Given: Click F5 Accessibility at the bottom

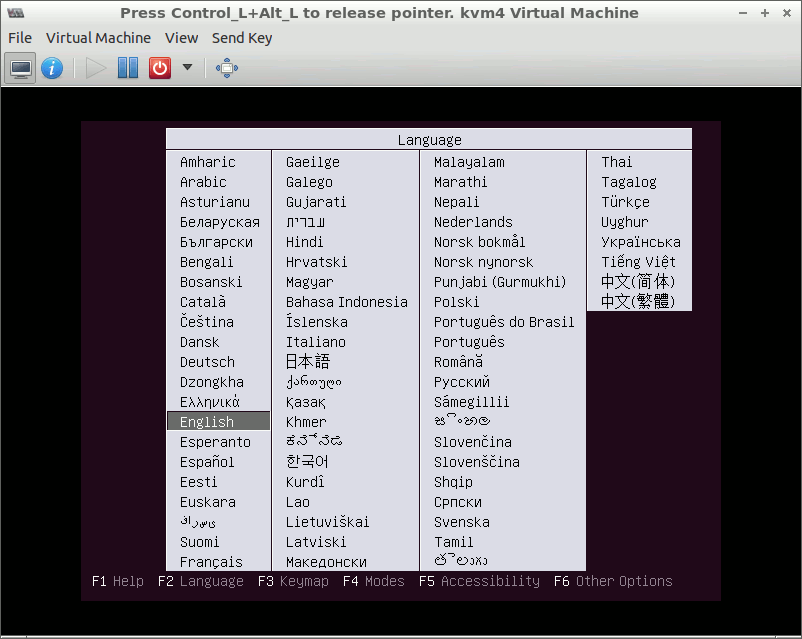Looking at the screenshot, I should coord(479,581).
